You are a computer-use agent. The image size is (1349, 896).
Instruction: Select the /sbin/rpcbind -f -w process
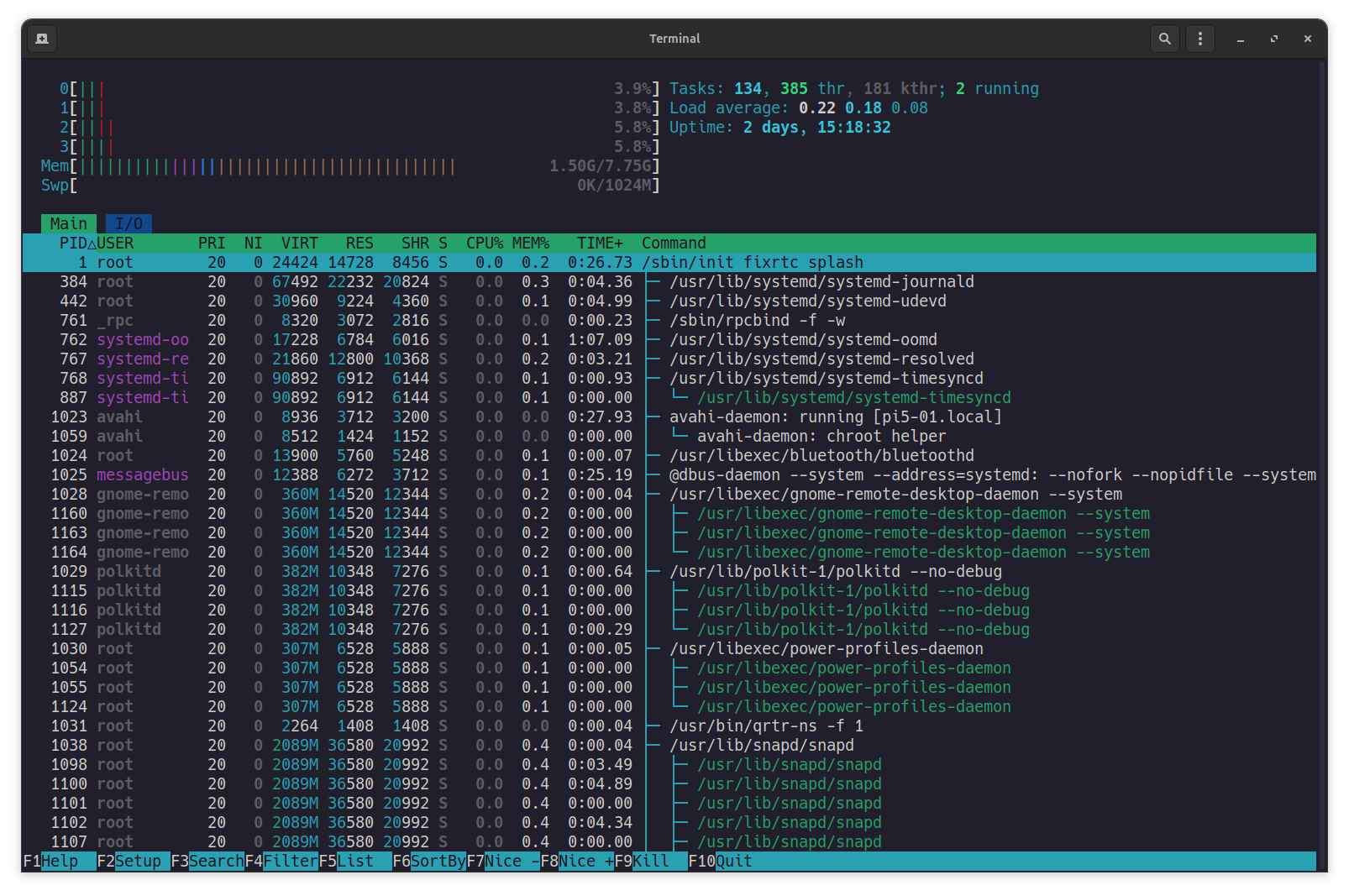coord(669,320)
